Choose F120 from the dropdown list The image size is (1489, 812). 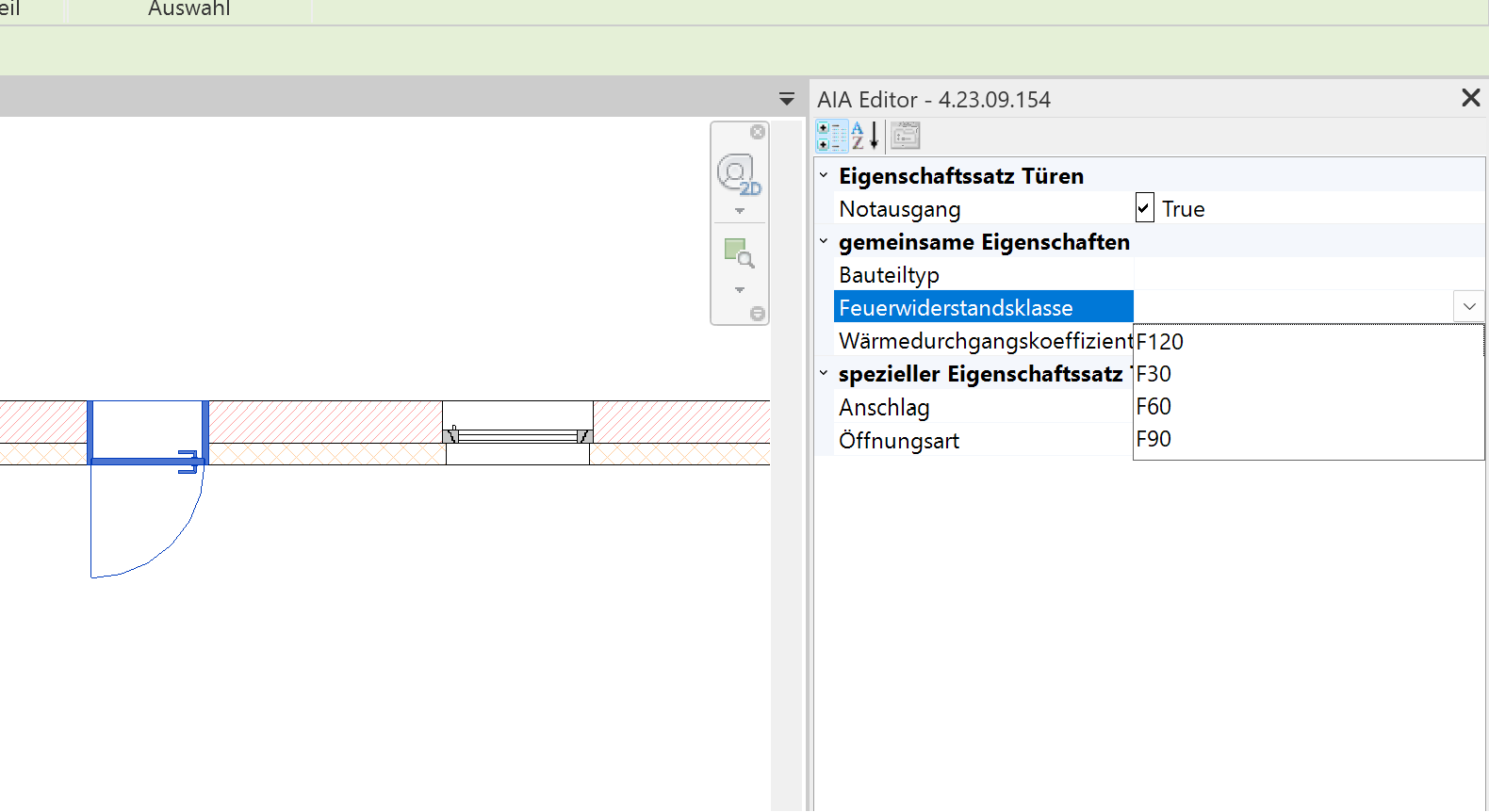(x=1160, y=342)
